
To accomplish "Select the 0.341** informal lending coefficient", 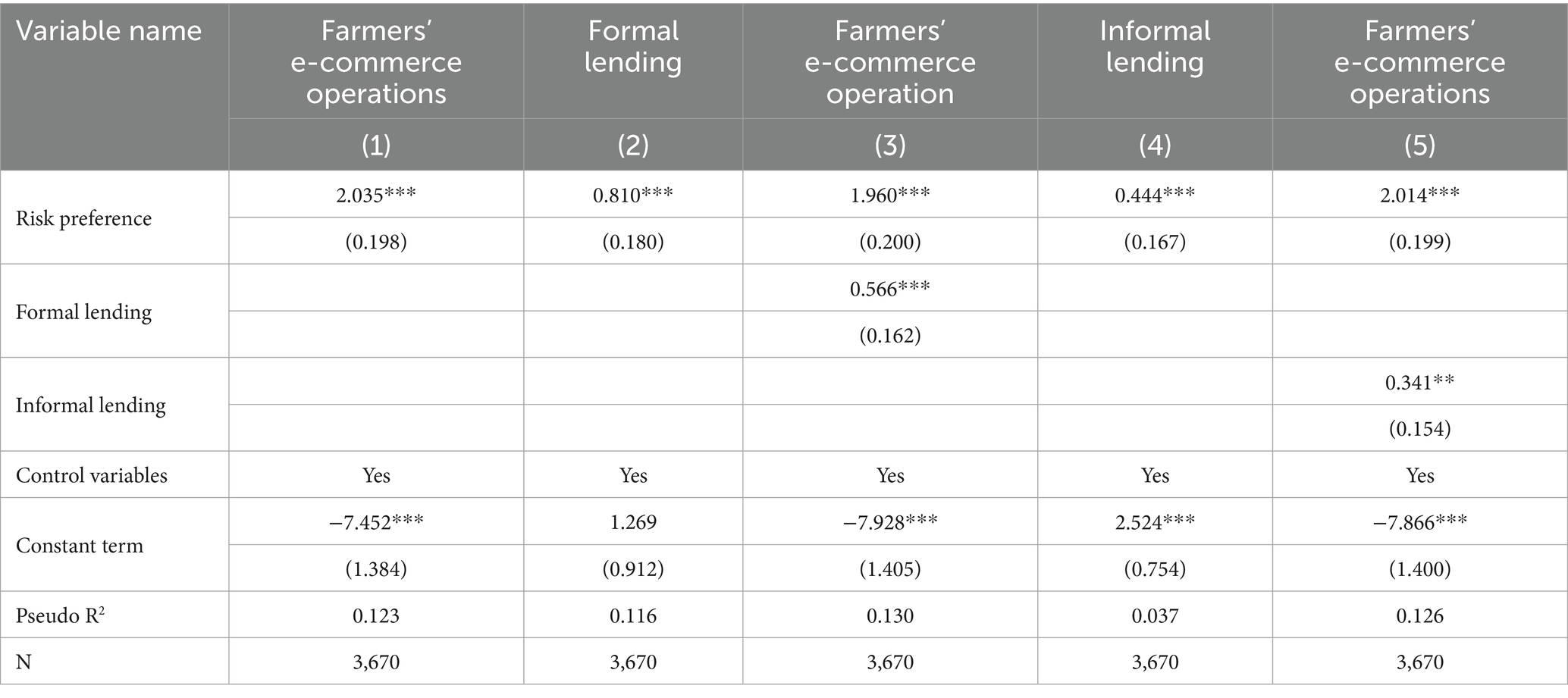I will tap(1419, 382).
